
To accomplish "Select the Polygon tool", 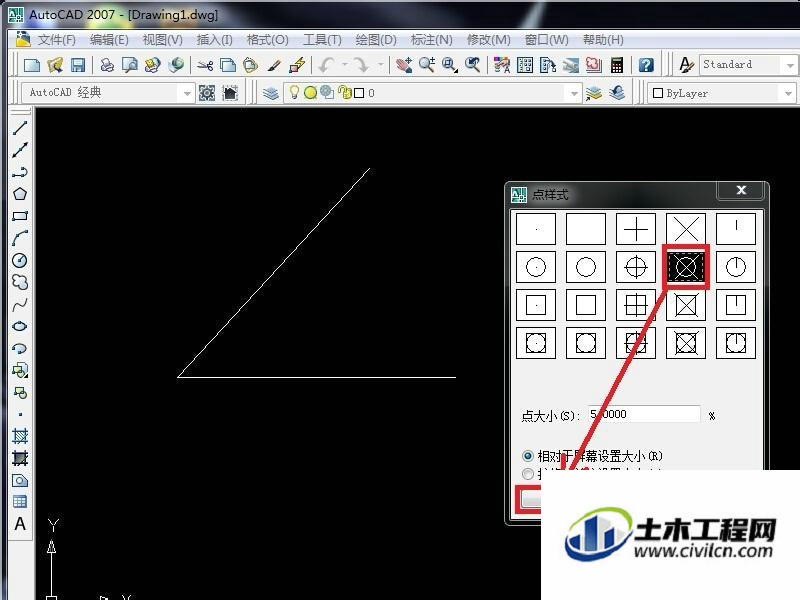I will pyautogui.click(x=19, y=194).
